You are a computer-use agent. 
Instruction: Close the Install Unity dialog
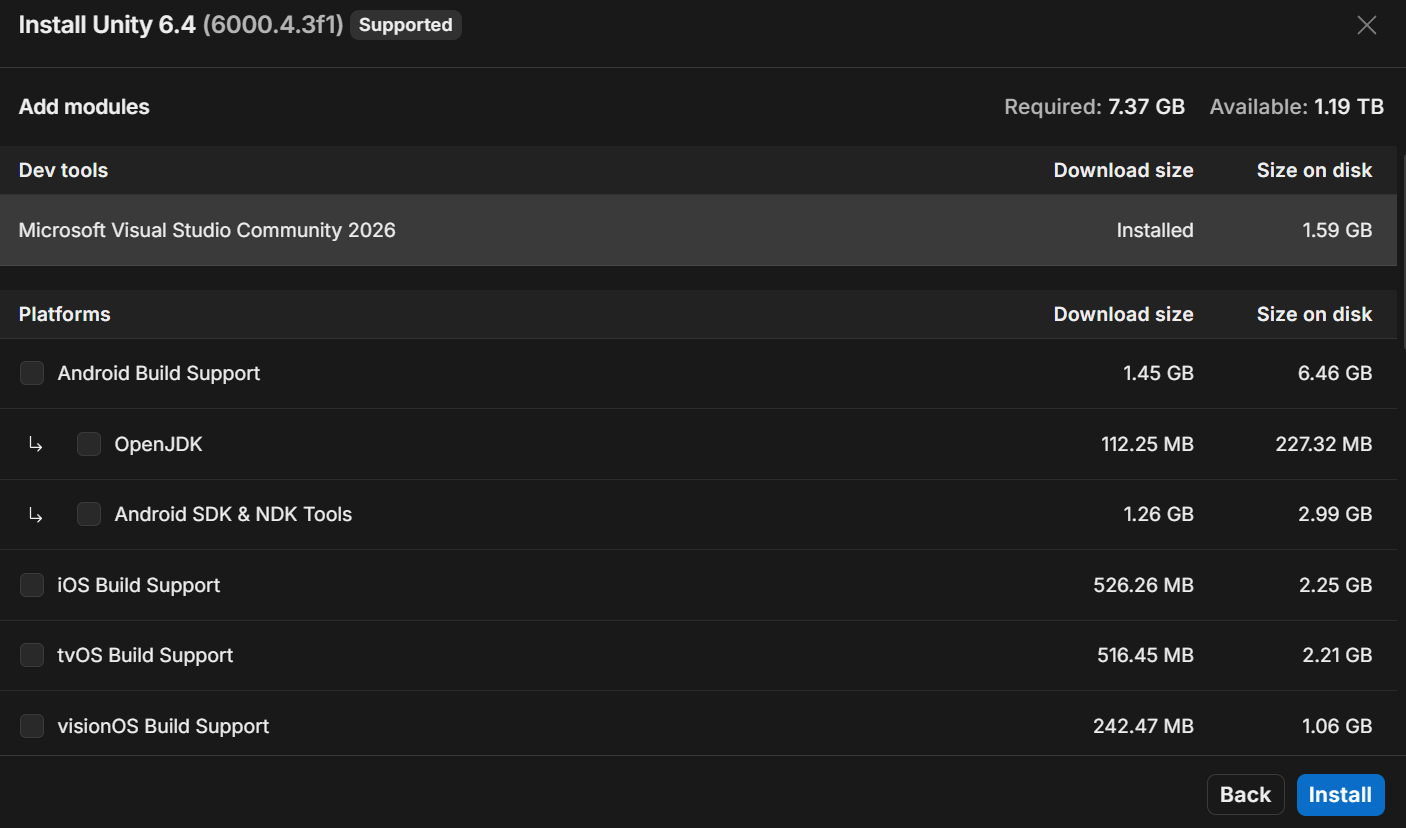click(1366, 26)
